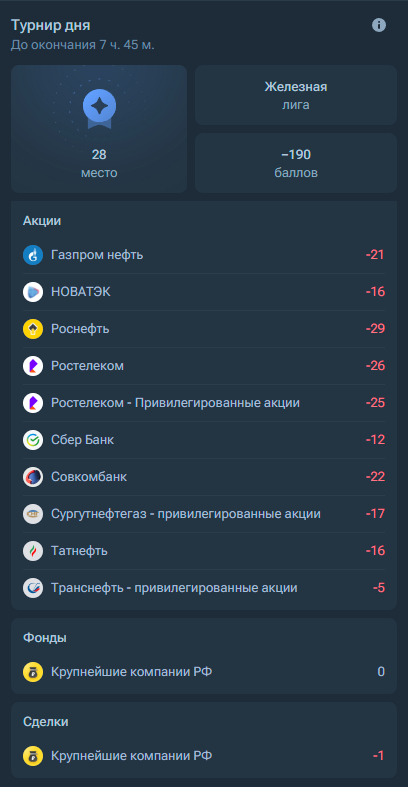Open the Ростелеком stock row

pyautogui.click(x=204, y=366)
